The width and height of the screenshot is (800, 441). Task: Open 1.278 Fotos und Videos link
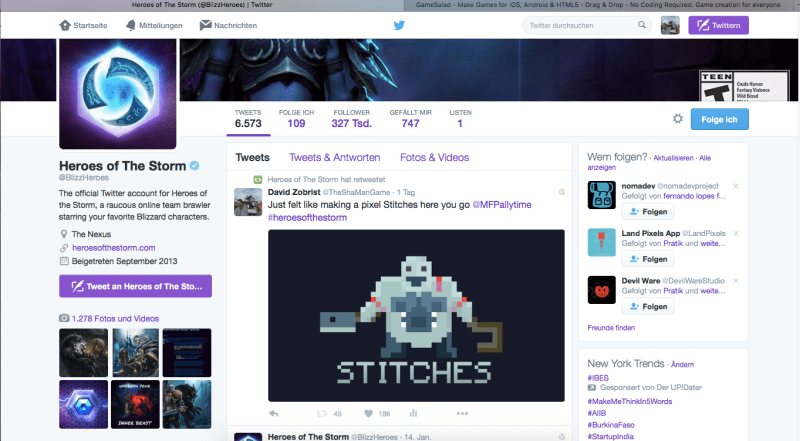(x=115, y=318)
